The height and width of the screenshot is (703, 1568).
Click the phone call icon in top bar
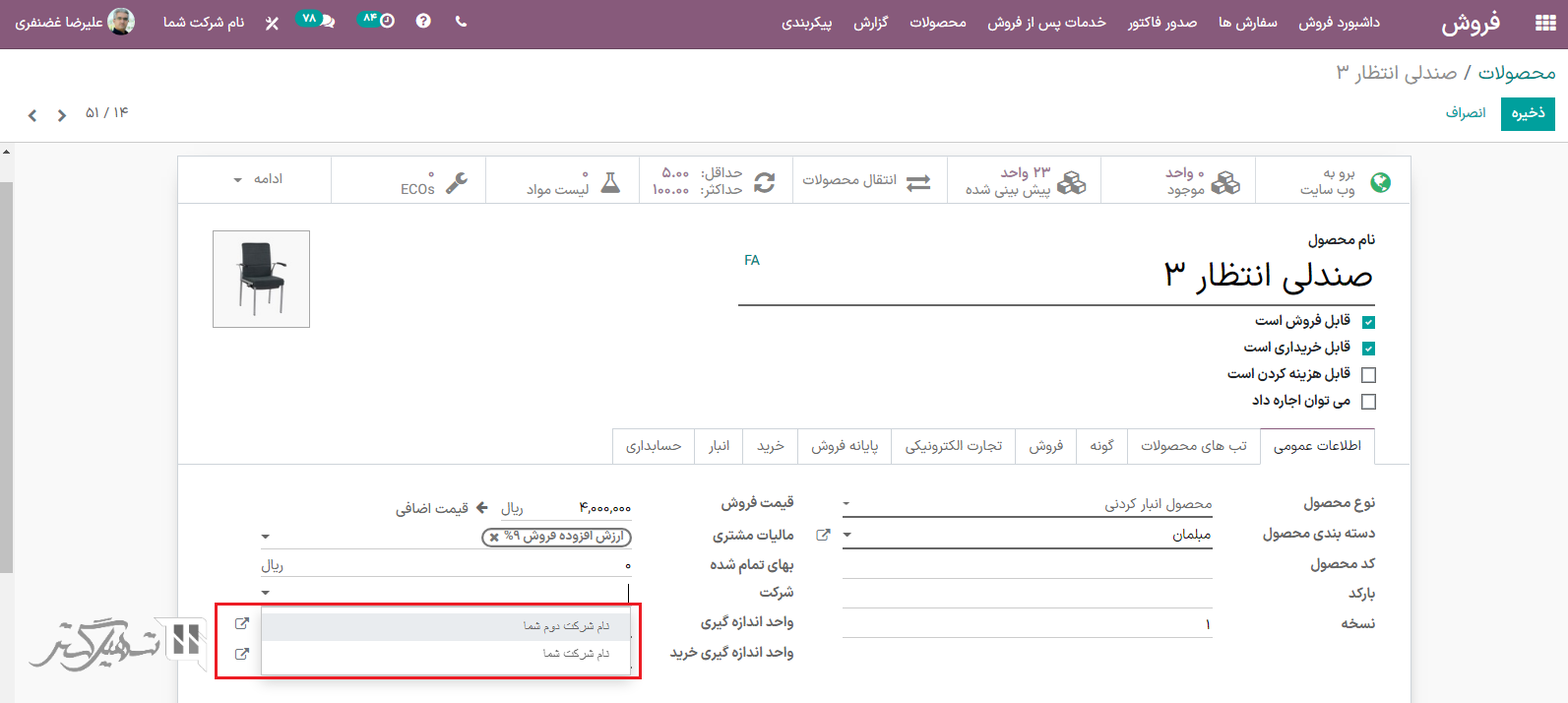pyautogui.click(x=461, y=21)
